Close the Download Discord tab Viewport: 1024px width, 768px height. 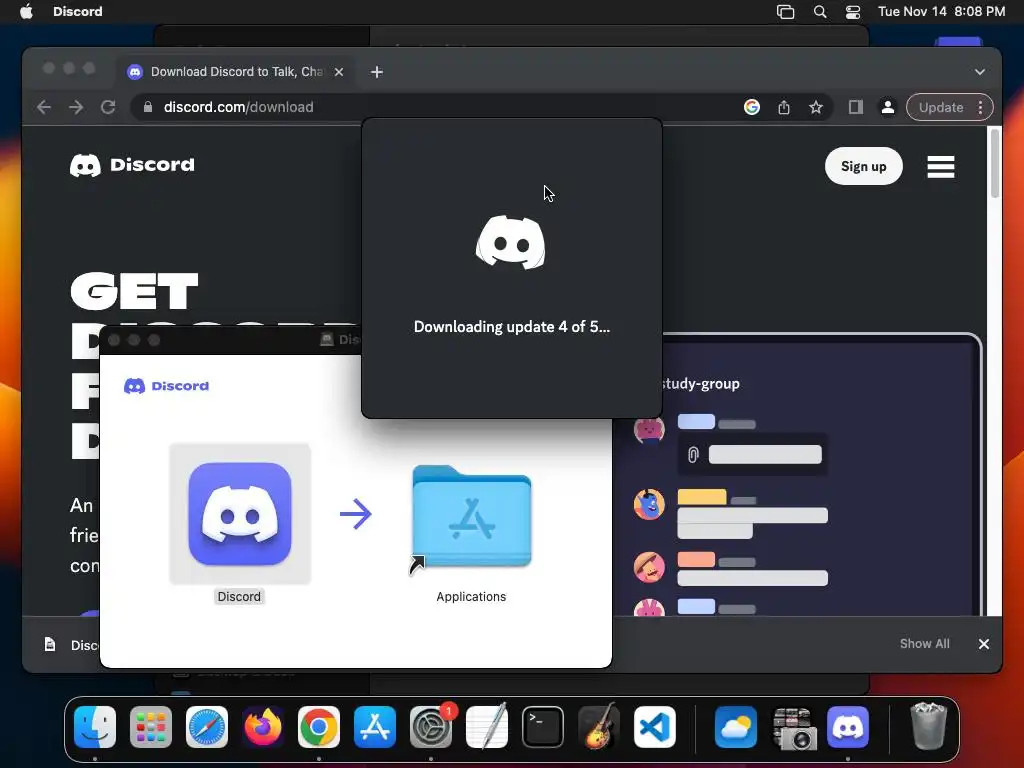click(339, 72)
